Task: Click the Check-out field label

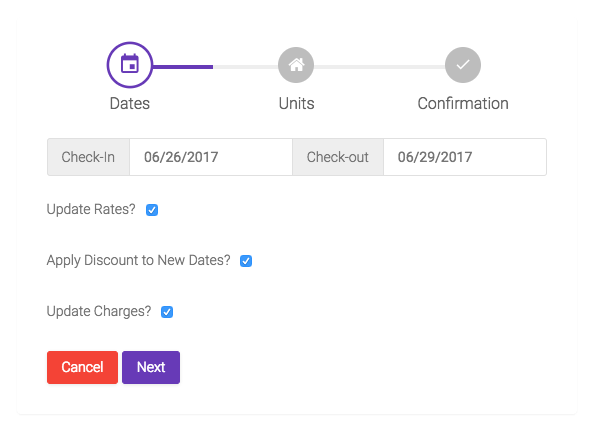Action: click(x=338, y=157)
